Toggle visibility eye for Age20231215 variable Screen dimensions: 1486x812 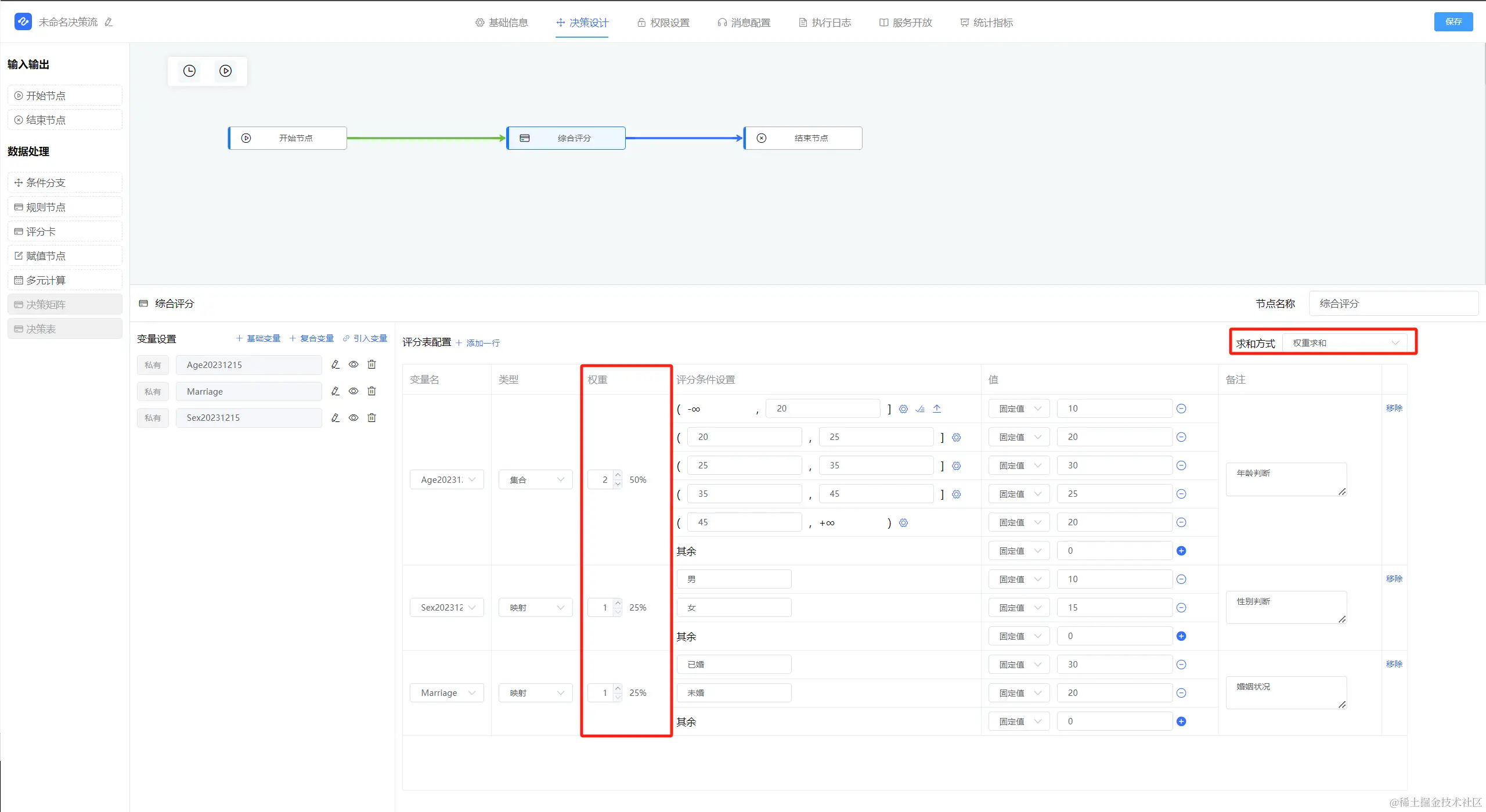tap(354, 365)
